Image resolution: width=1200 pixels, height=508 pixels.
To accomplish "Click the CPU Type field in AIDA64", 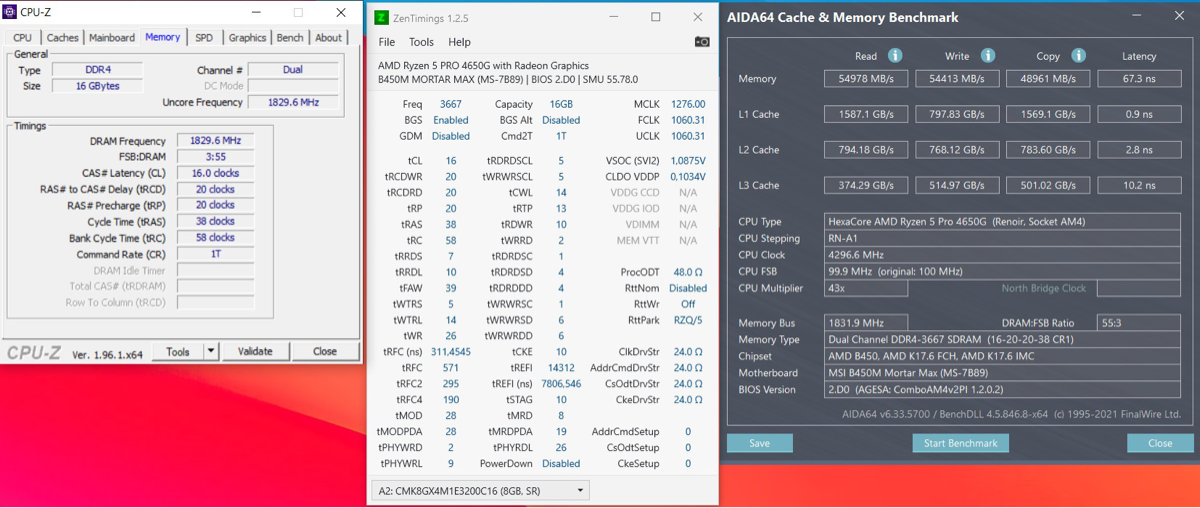I will pyautogui.click(x=1003, y=222).
